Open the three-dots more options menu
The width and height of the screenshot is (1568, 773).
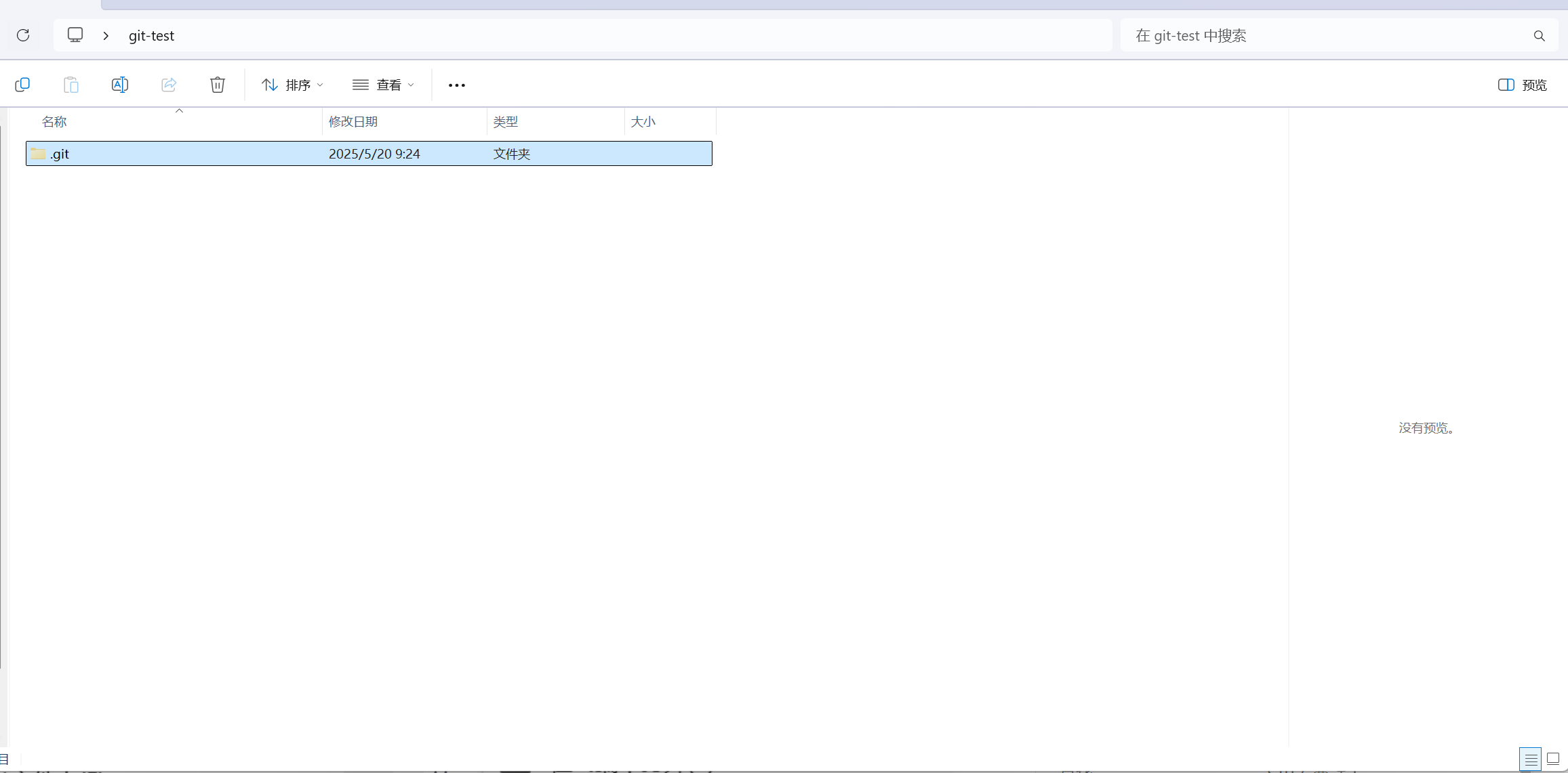pyautogui.click(x=457, y=85)
